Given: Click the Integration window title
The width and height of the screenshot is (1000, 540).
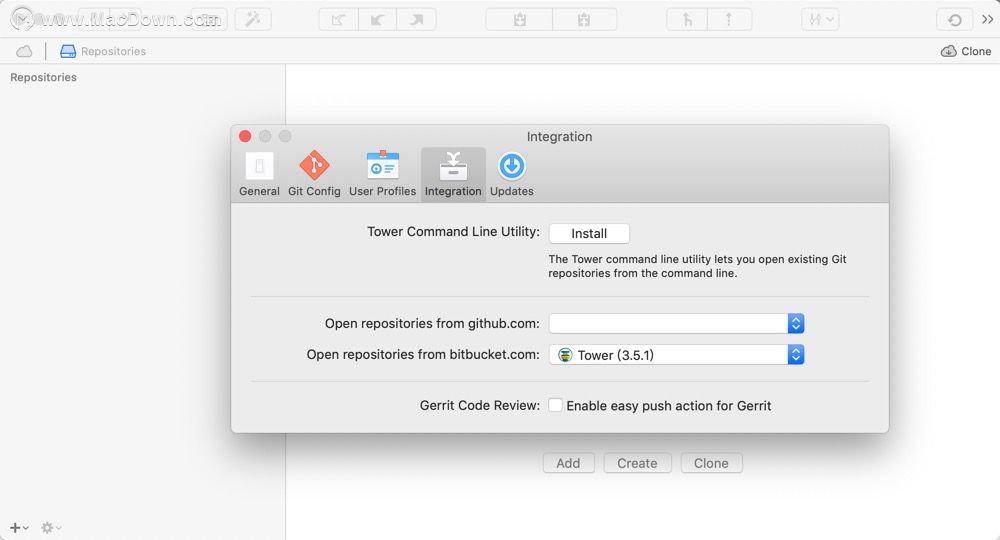Looking at the screenshot, I should (x=559, y=136).
